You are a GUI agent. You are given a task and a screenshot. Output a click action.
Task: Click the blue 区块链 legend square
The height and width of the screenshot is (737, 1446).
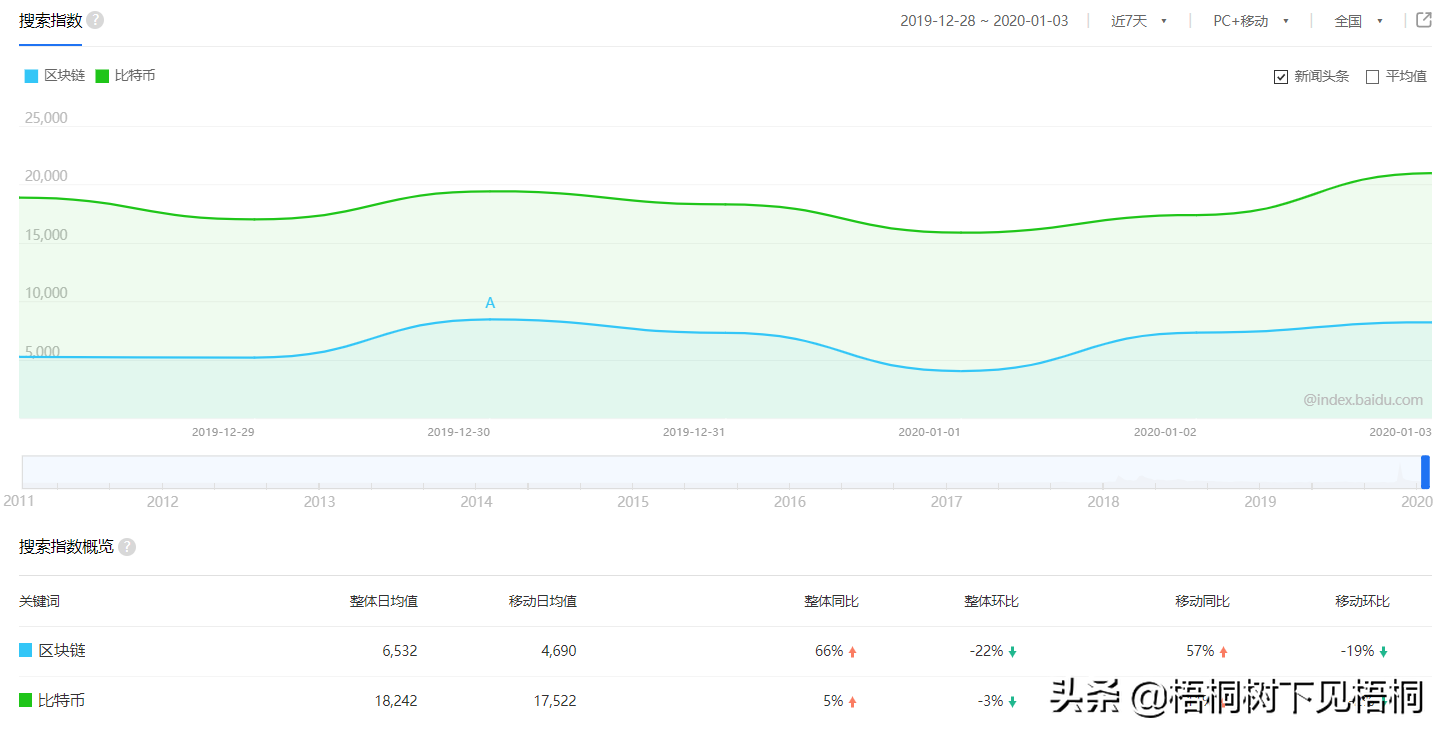31,76
